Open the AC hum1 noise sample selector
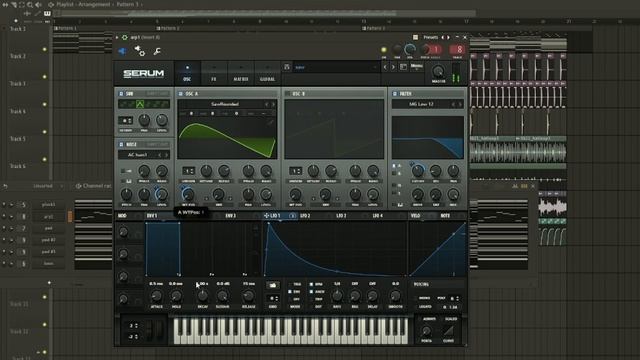The width and height of the screenshot is (640, 360). tap(138, 155)
